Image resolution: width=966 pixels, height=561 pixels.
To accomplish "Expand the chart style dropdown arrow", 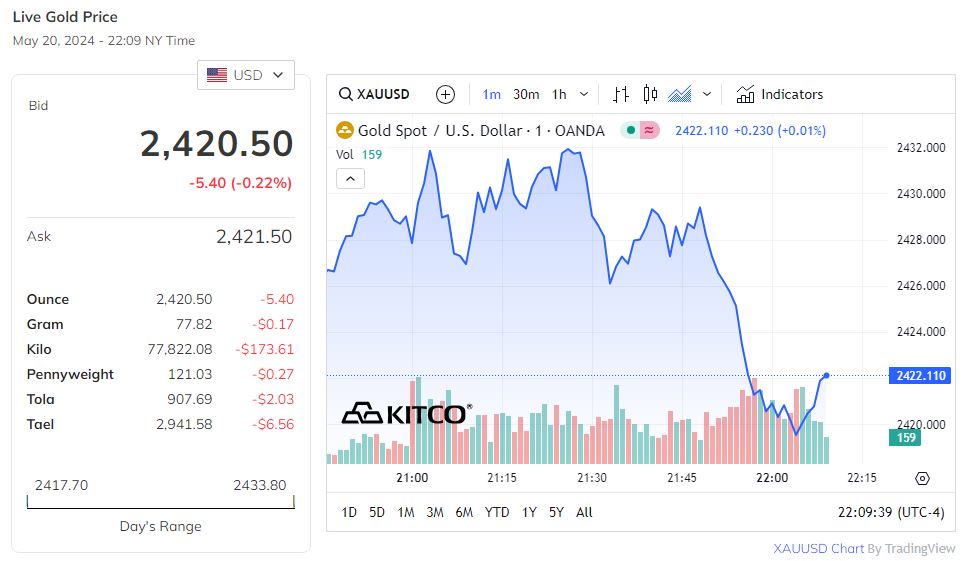I will pos(707,94).
